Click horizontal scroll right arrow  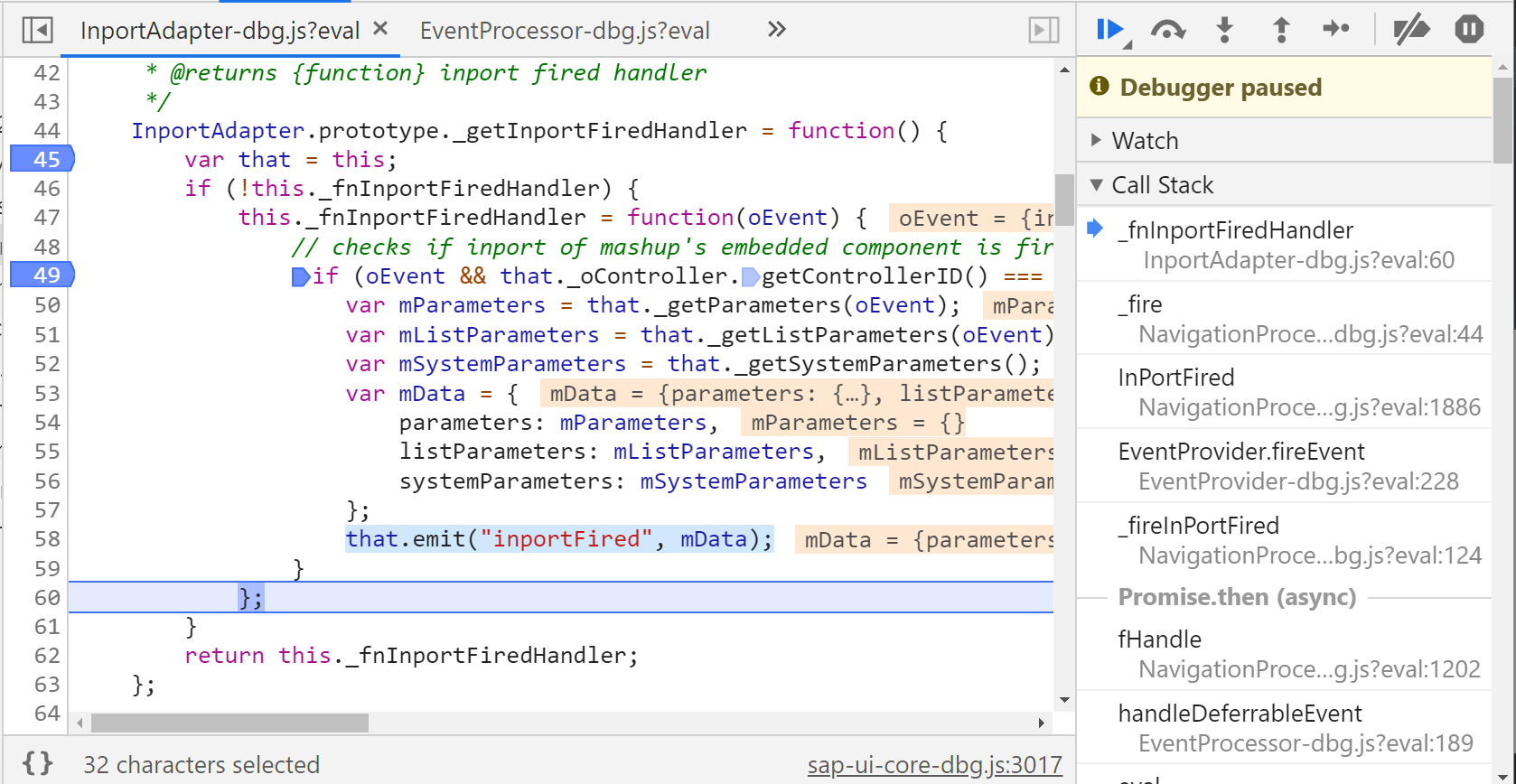point(1041,723)
